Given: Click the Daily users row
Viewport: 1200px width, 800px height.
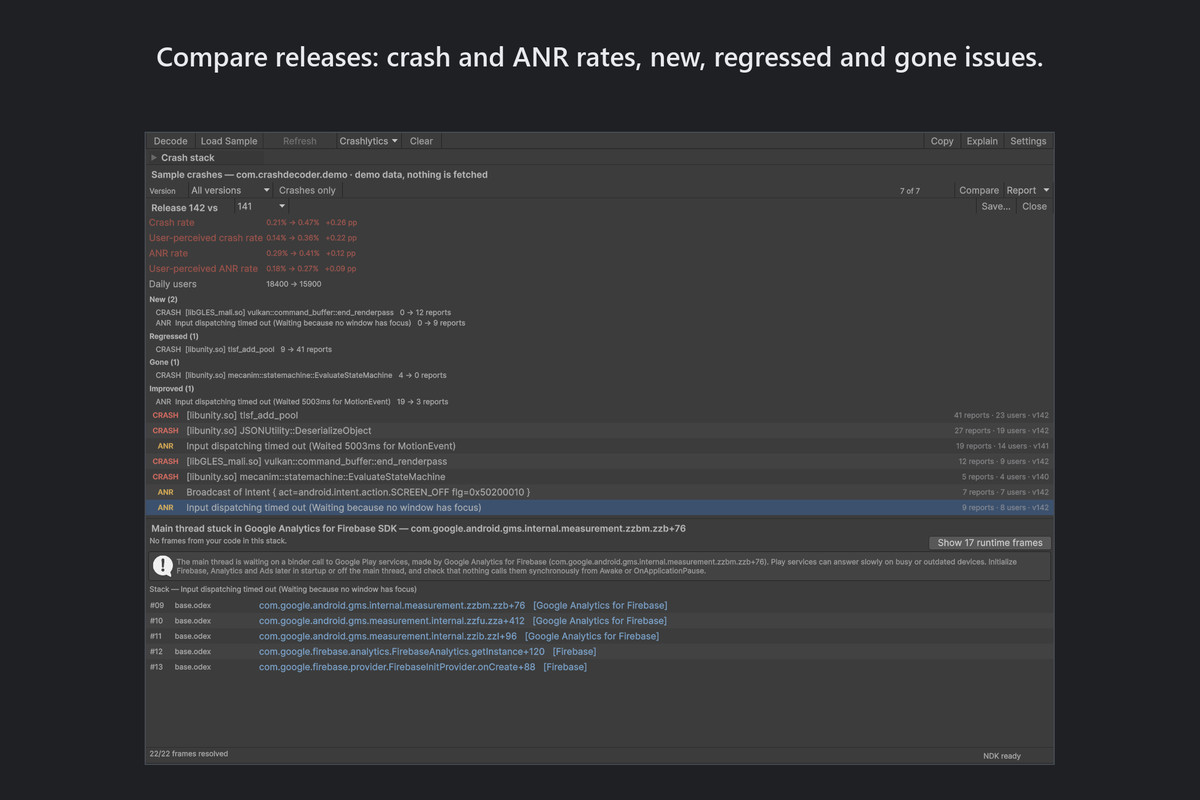Looking at the screenshot, I should 235,284.
